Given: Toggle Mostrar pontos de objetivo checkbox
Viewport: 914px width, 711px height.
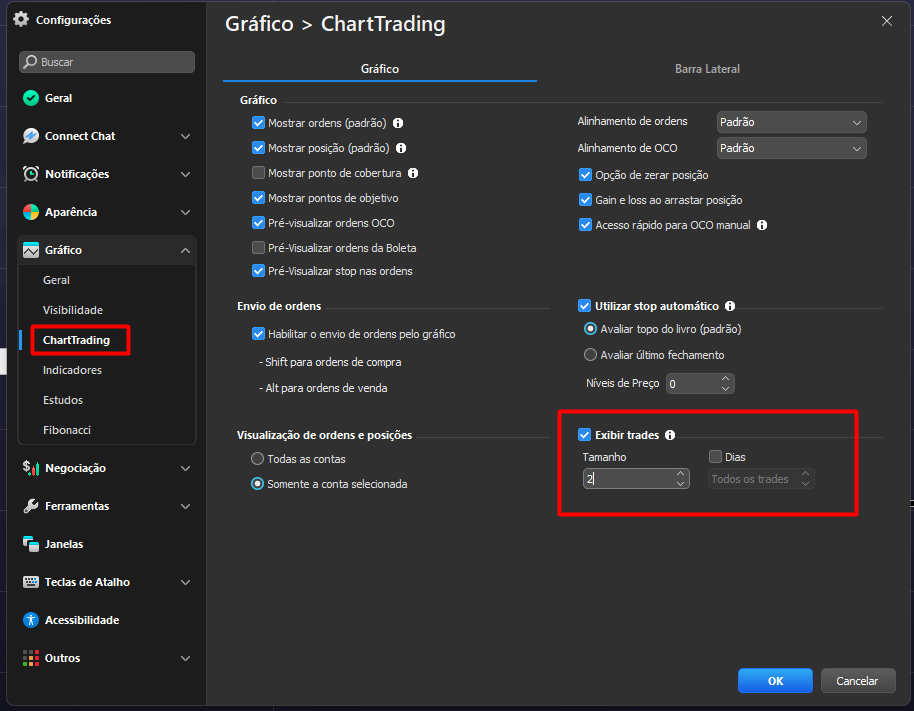Looking at the screenshot, I should 258,198.
